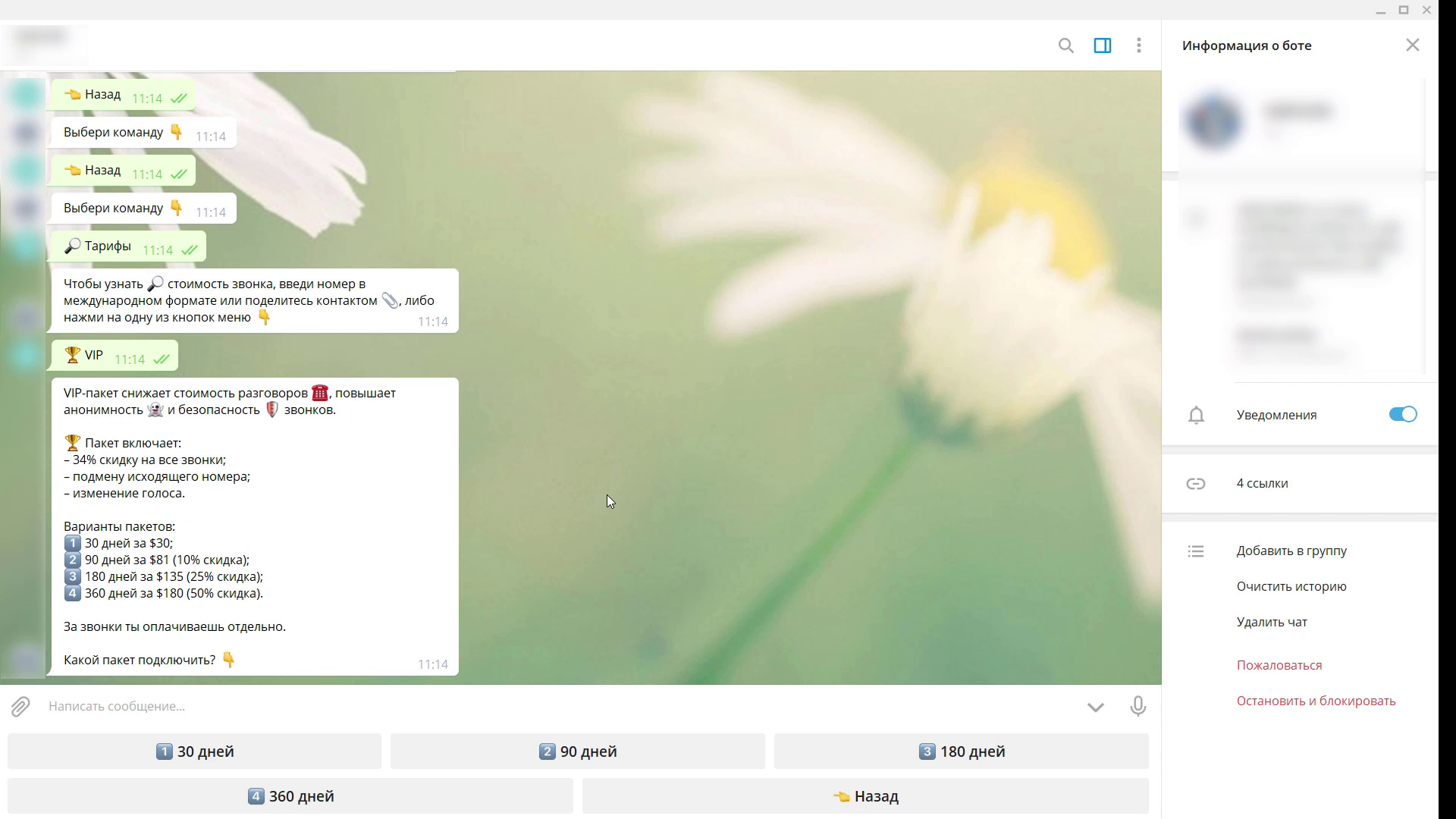The image size is (1456, 819).
Task: Toggle the right info side panel icon
Action: [1102, 45]
